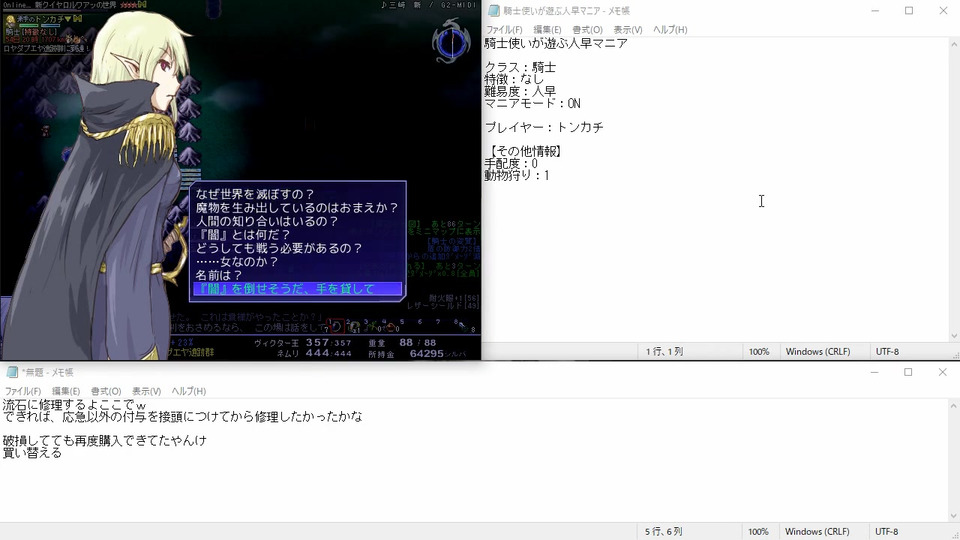Select highlighted option 『闇』を倒せそうだ、手を貸して
Viewport: 960px width, 540px height.
coord(298,288)
